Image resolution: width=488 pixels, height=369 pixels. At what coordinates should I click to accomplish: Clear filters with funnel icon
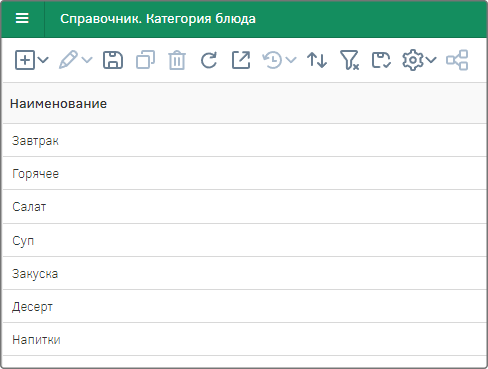click(349, 60)
